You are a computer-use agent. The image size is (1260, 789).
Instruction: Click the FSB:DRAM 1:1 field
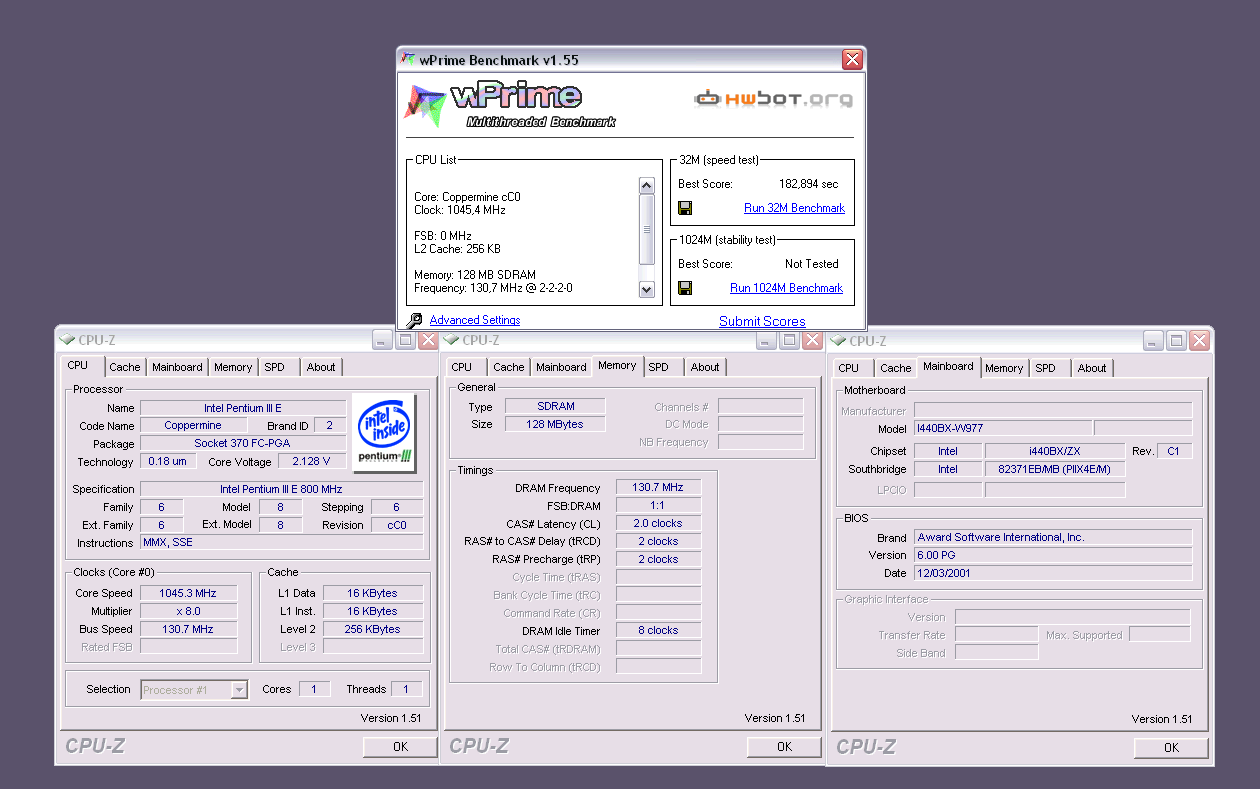pyautogui.click(x=658, y=505)
